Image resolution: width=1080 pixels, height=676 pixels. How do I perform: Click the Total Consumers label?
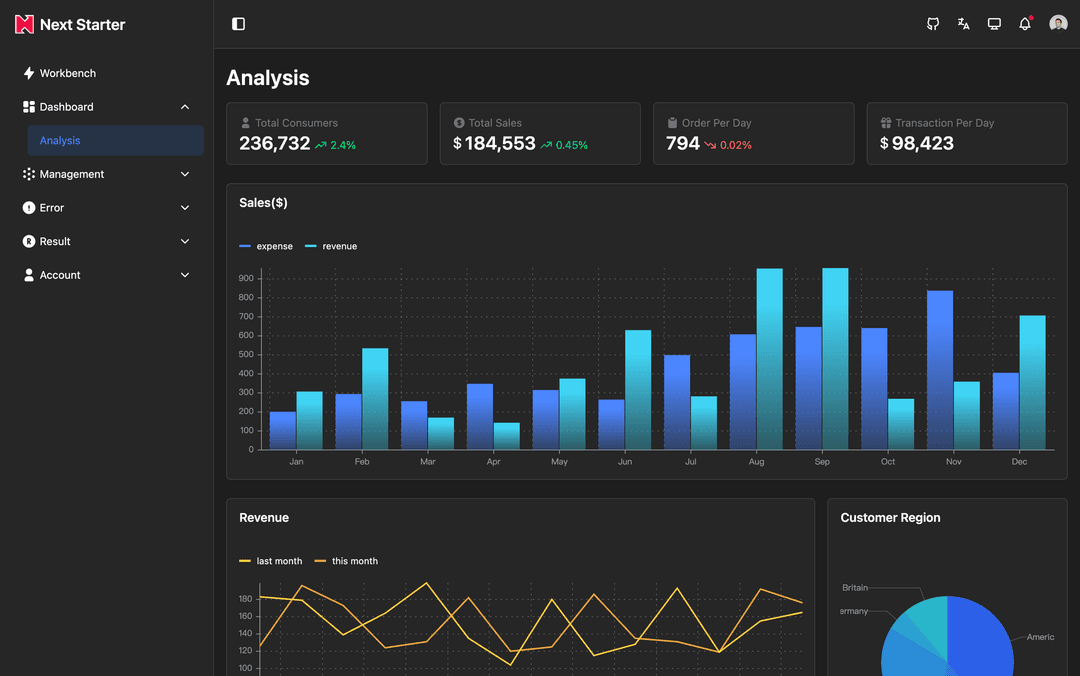297,123
